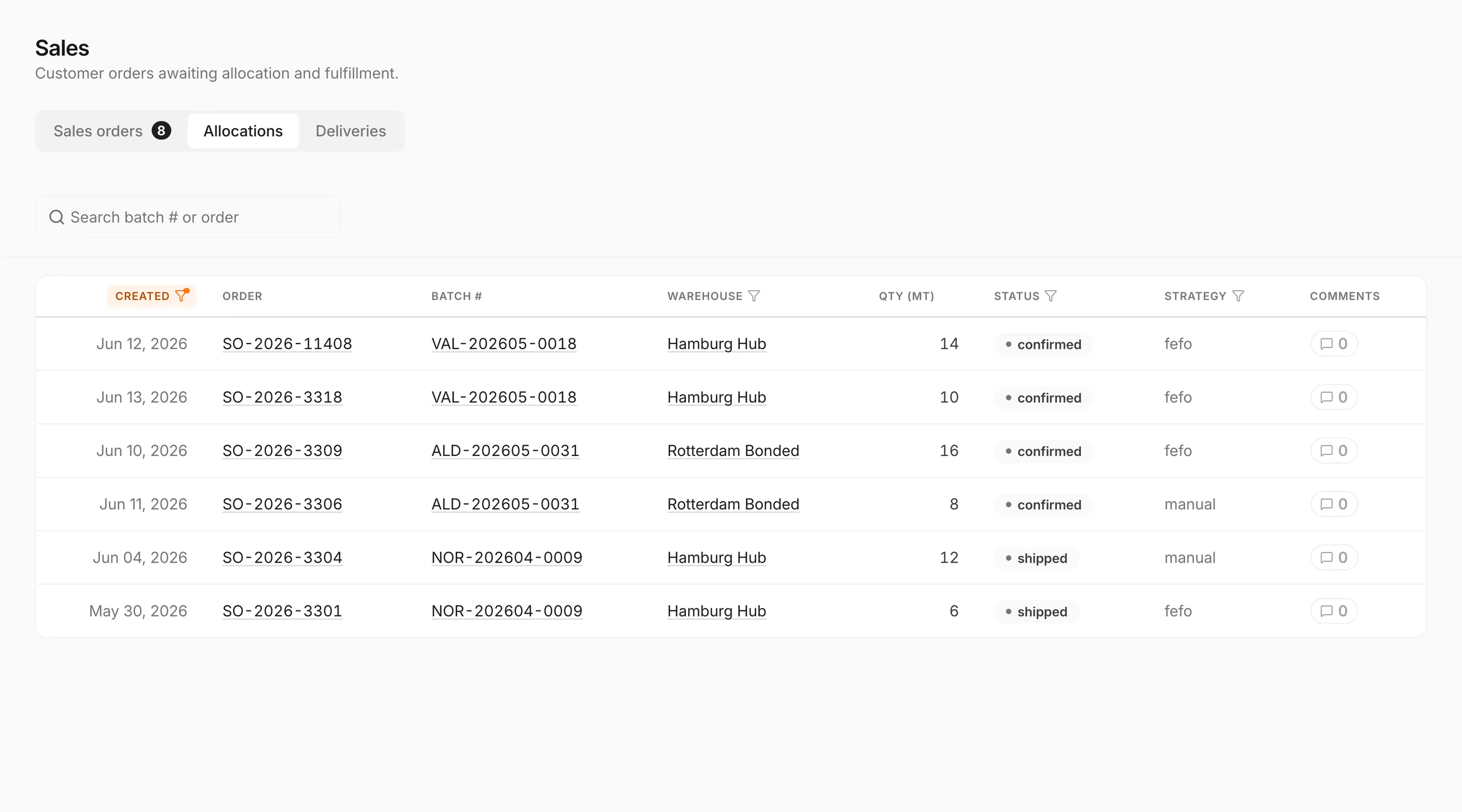Open order link SO-2026-3304

(282, 558)
